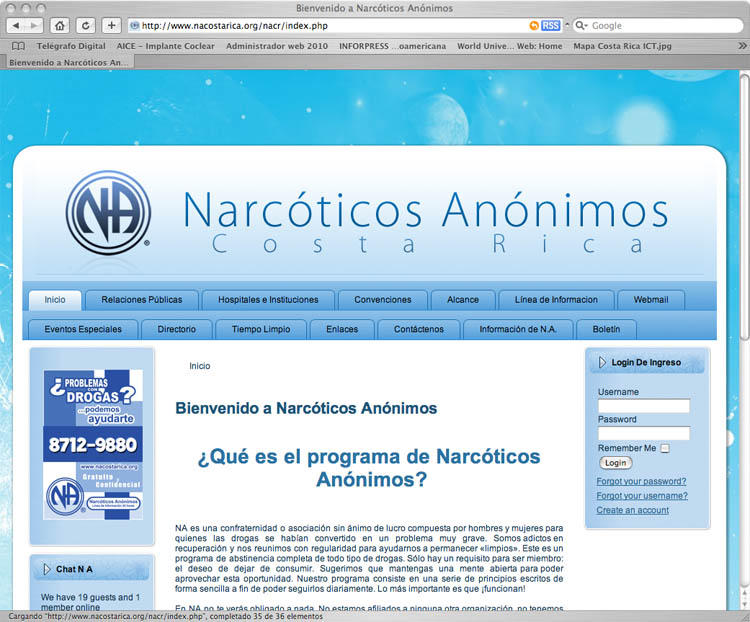Click the vertical scrollbar thumb
750x622 pixels.
tap(744, 207)
